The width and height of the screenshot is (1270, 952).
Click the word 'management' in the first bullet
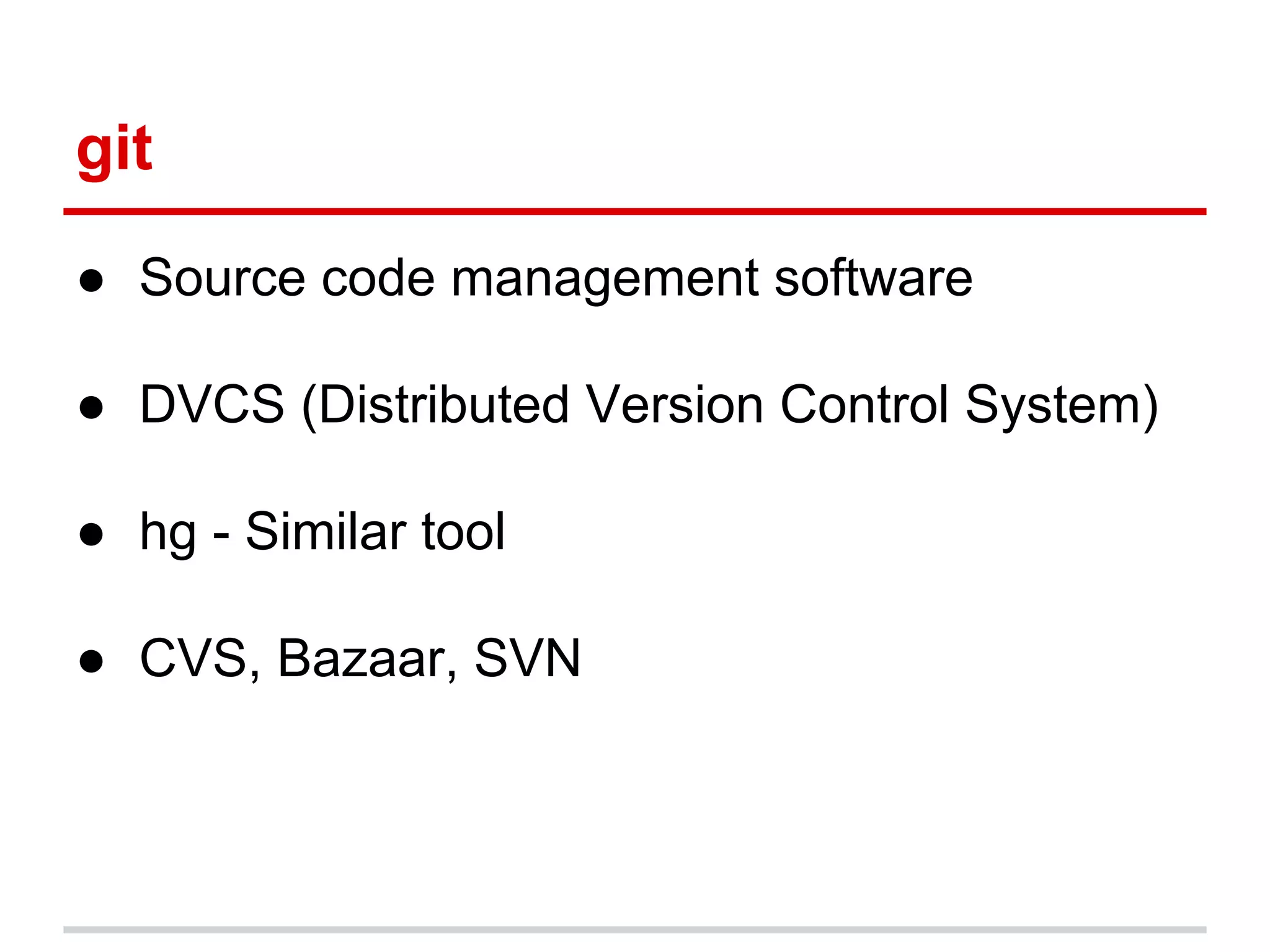(x=605, y=278)
